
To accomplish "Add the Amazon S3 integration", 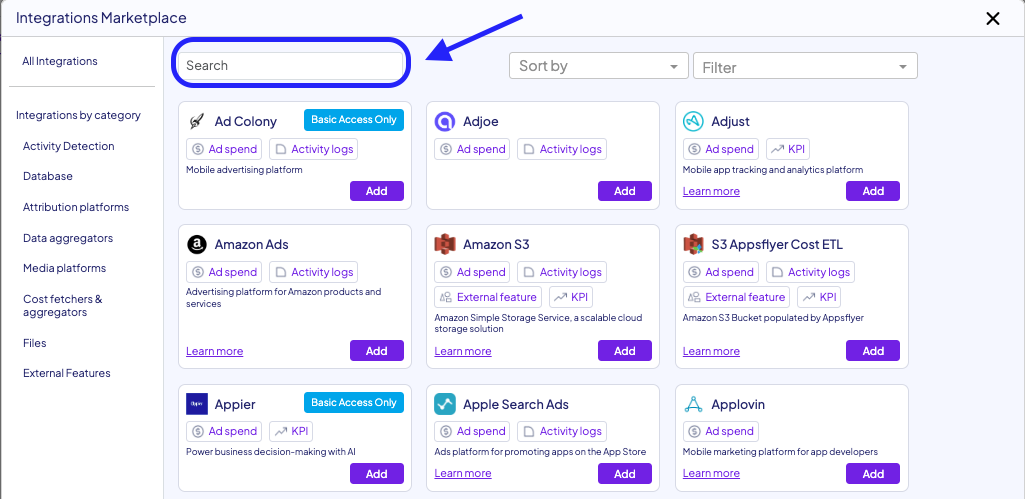I will click(624, 351).
